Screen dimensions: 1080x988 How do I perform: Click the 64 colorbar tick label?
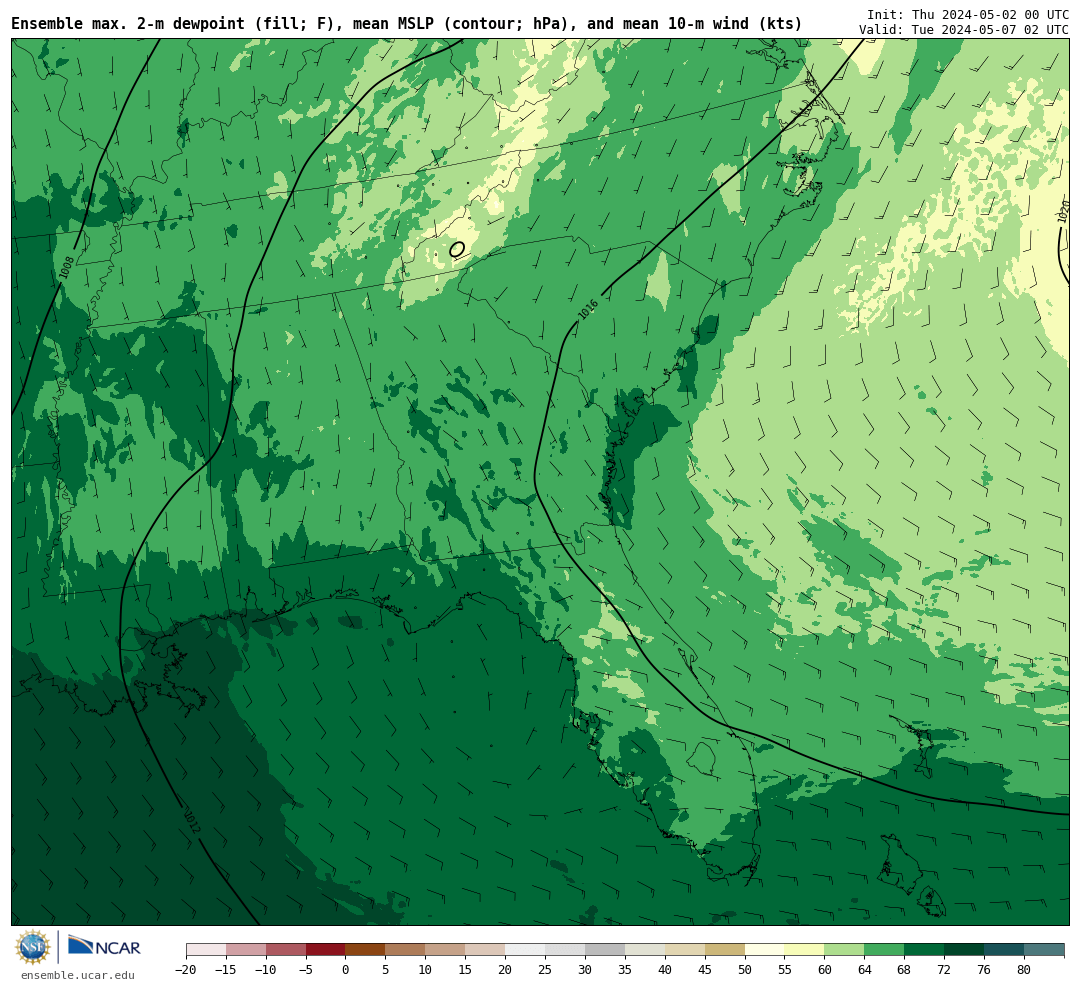[x=864, y=969]
